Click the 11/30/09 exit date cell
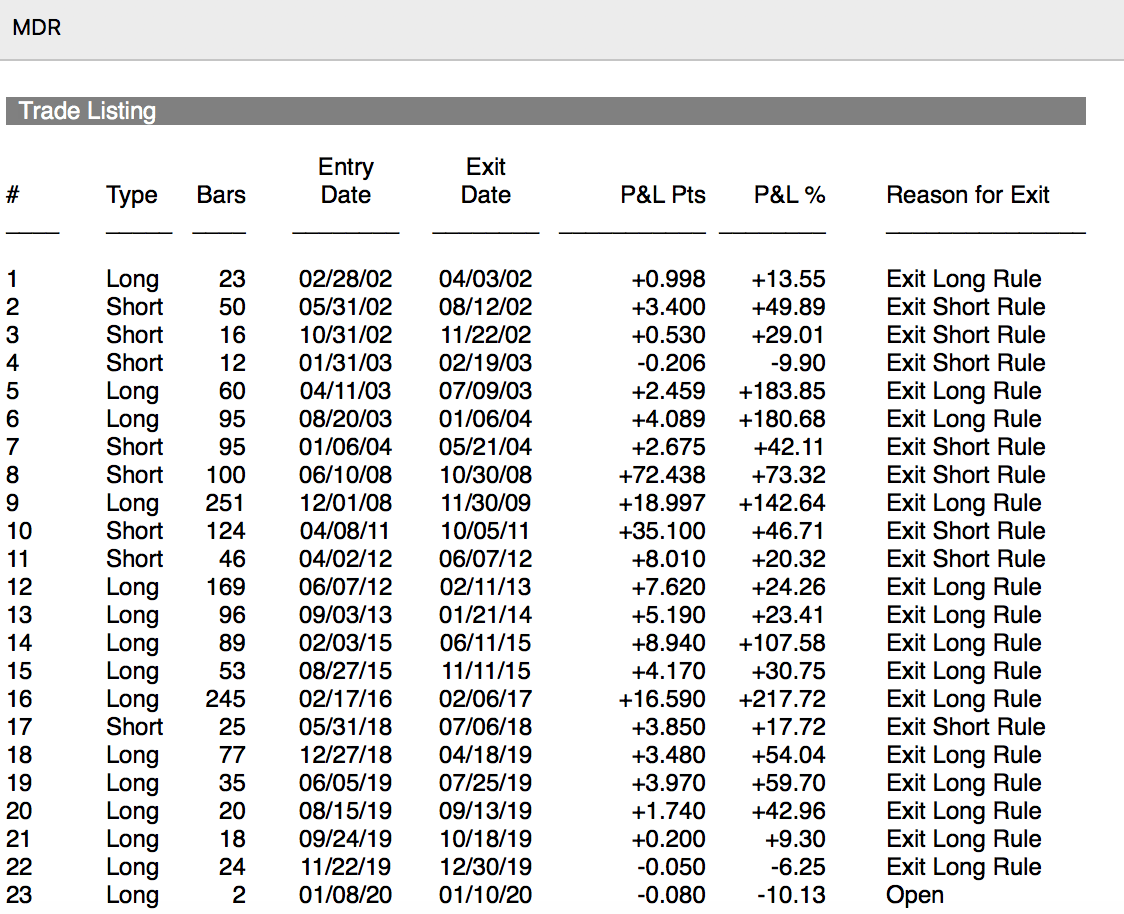This screenshot has height=914, width=1124. click(x=486, y=503)
